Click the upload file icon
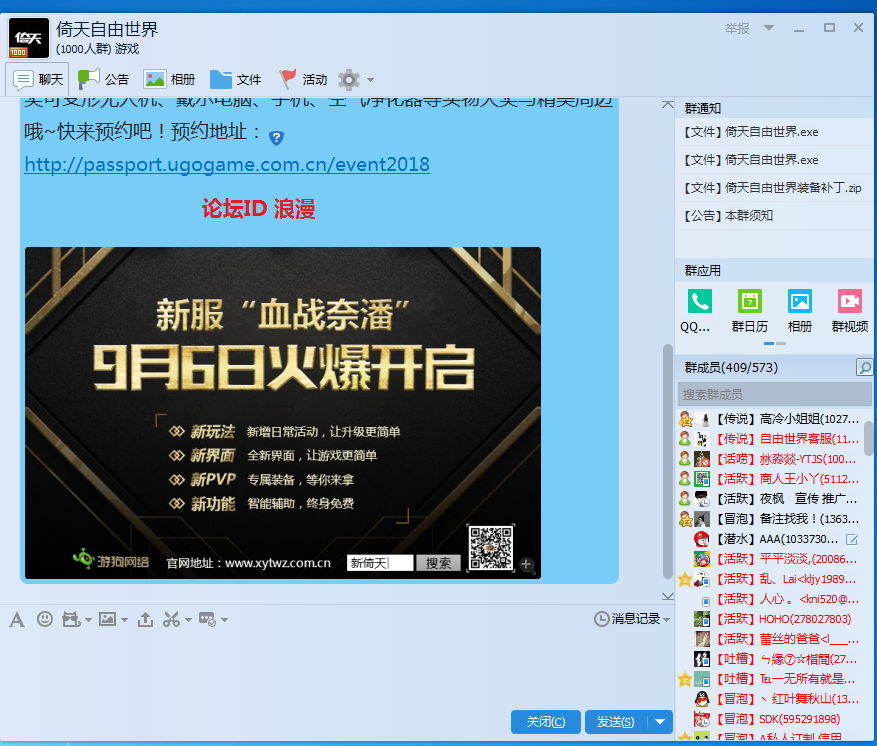 tap(145, 620)
